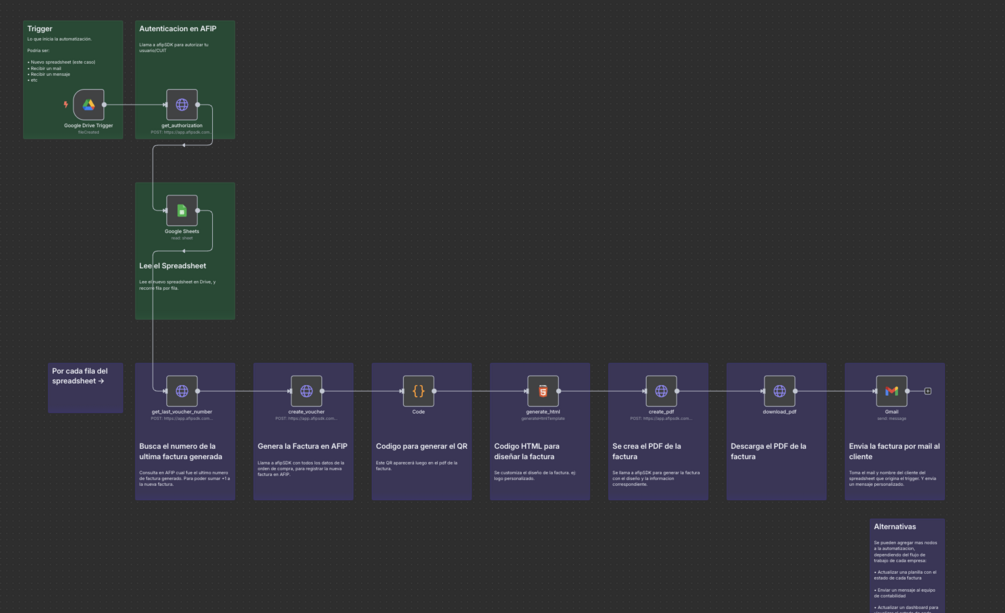Image resolution: width=1005 pixels, height=613 pixels.
Task: Select the Google Drive Trigger node icon
Action: coord(88,105)
